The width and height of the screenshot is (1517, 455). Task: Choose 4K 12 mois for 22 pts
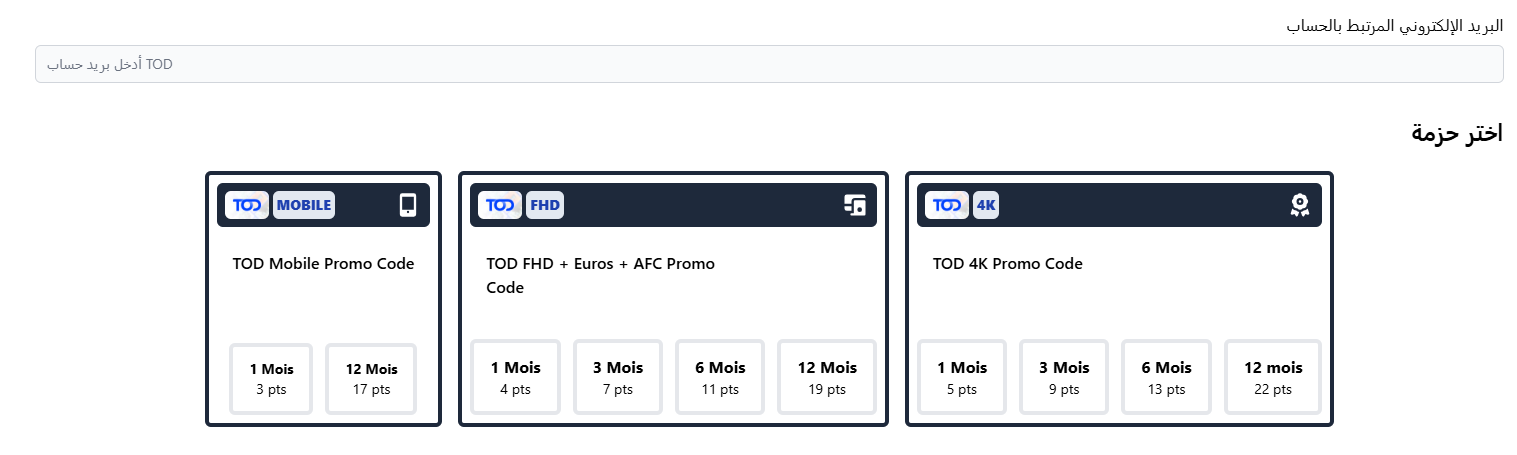tap(1273, 377)
